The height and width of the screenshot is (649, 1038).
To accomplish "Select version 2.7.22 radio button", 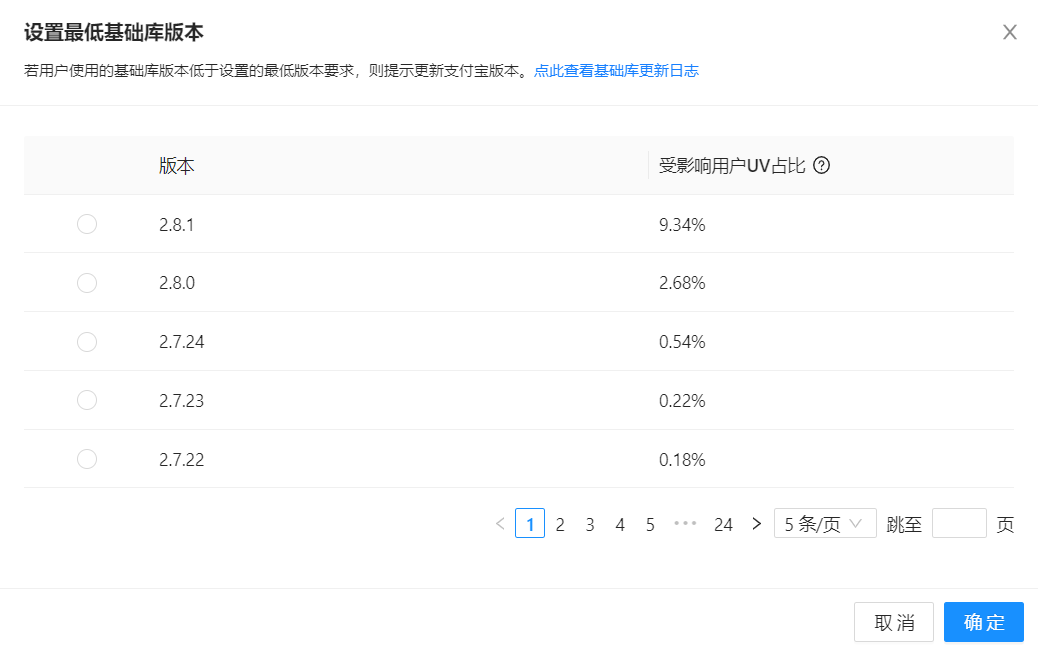I will click(x=87, y=459).
